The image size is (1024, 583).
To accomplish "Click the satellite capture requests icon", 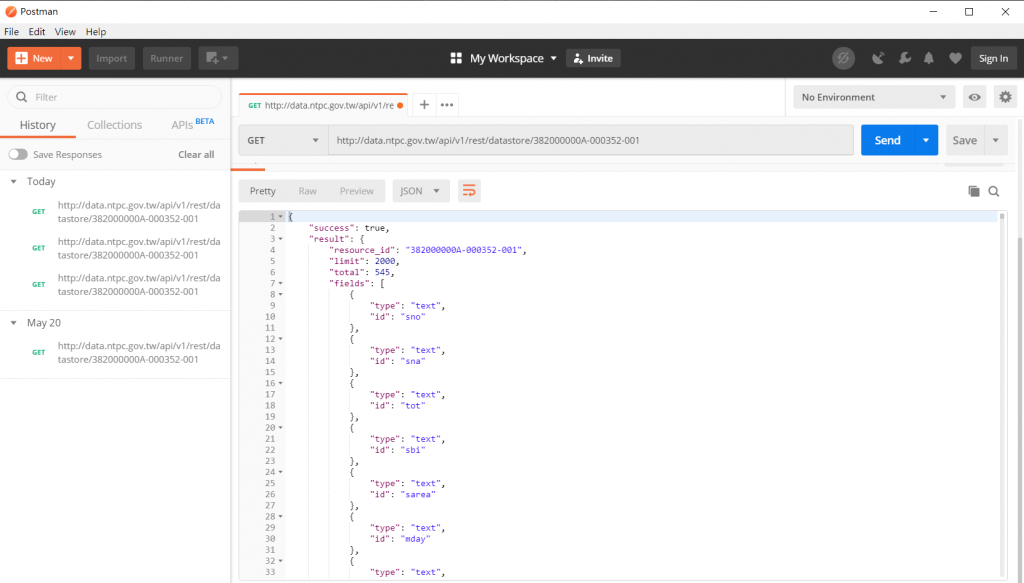I will tap(878, 58).
